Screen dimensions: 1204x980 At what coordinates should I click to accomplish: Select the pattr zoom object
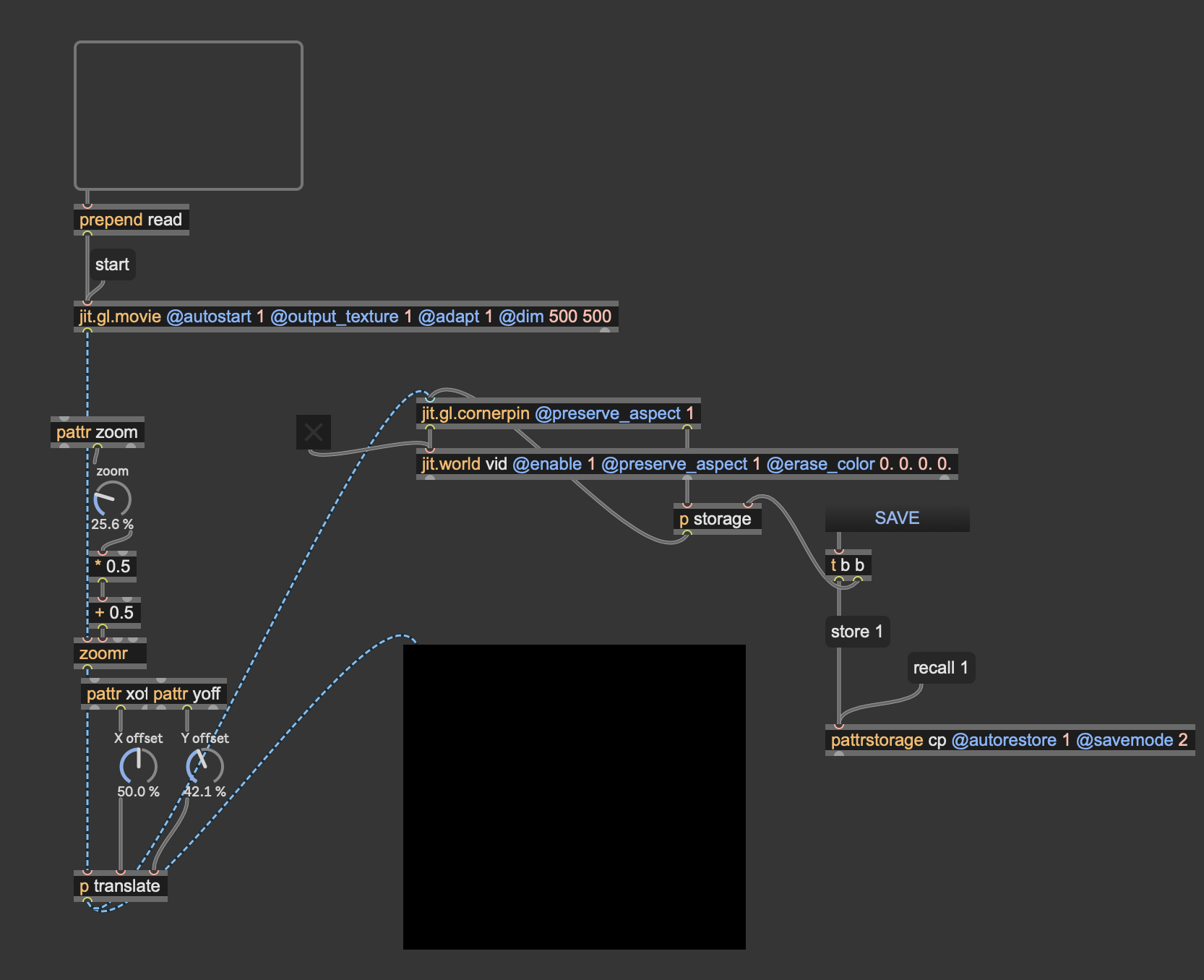click(x=97, y=432)
